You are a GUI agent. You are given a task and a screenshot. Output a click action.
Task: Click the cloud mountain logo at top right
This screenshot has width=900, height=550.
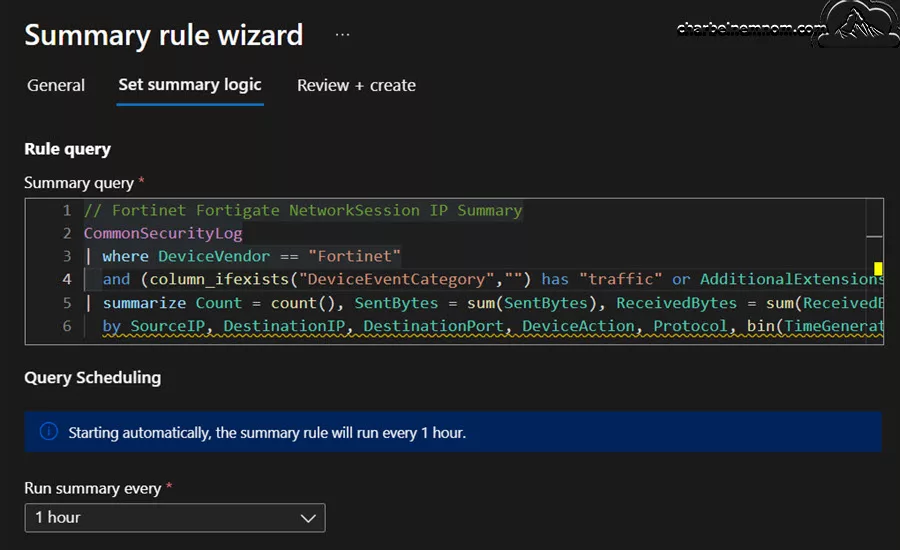[x=859, y=23]
